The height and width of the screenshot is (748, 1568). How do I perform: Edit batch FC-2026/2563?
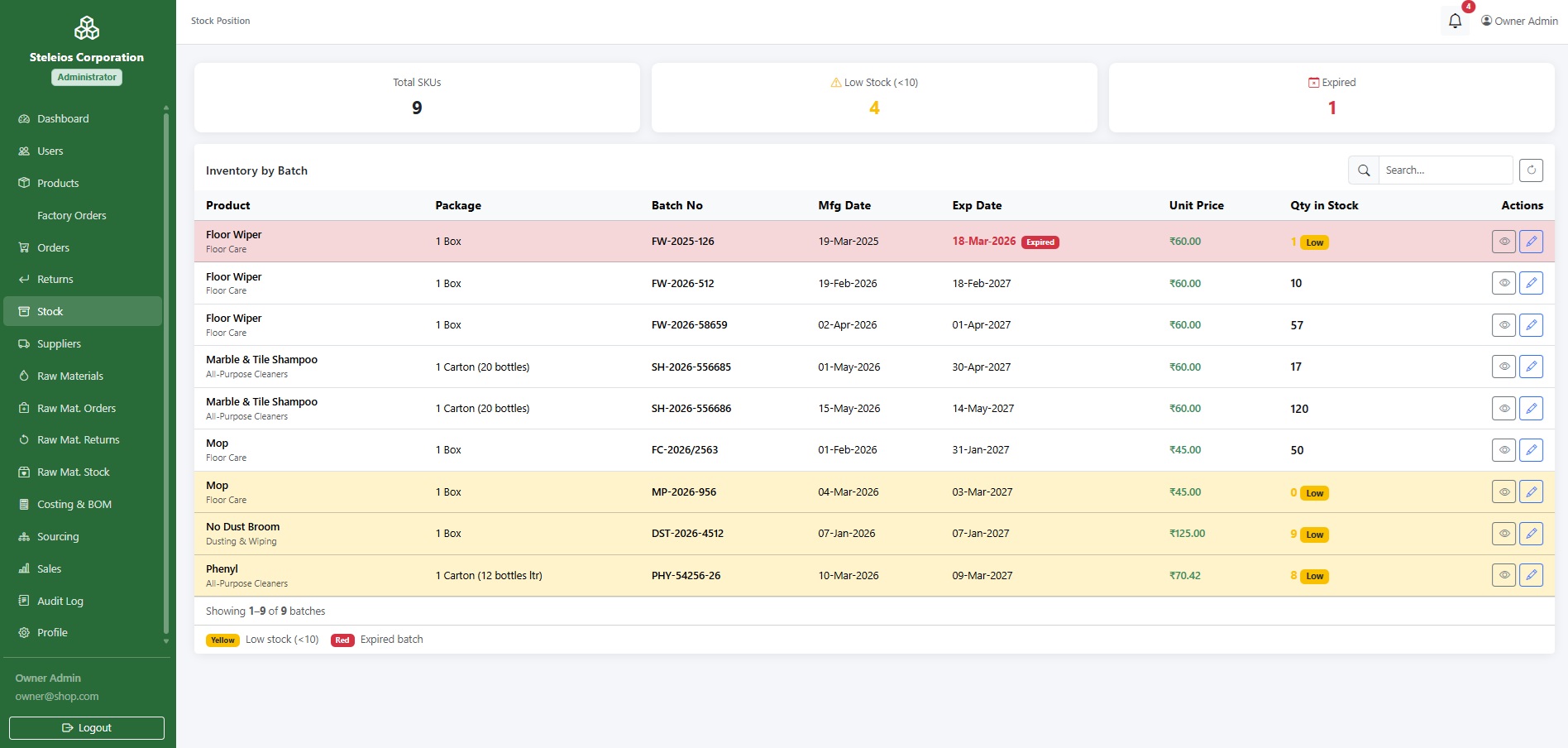click(1531, 450)
